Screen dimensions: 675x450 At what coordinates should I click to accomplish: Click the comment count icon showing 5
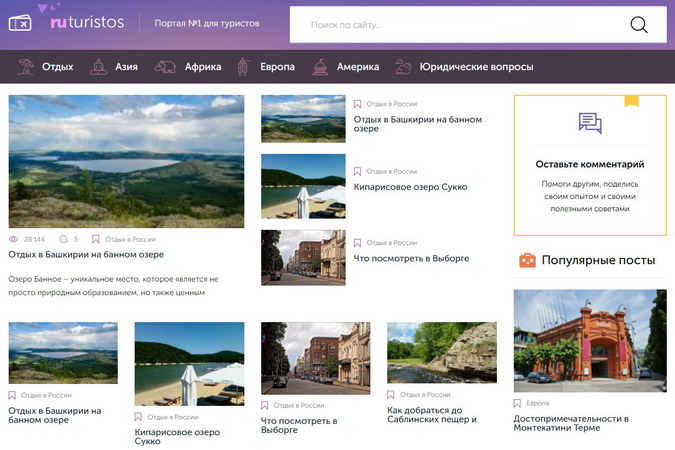point(63,239)
